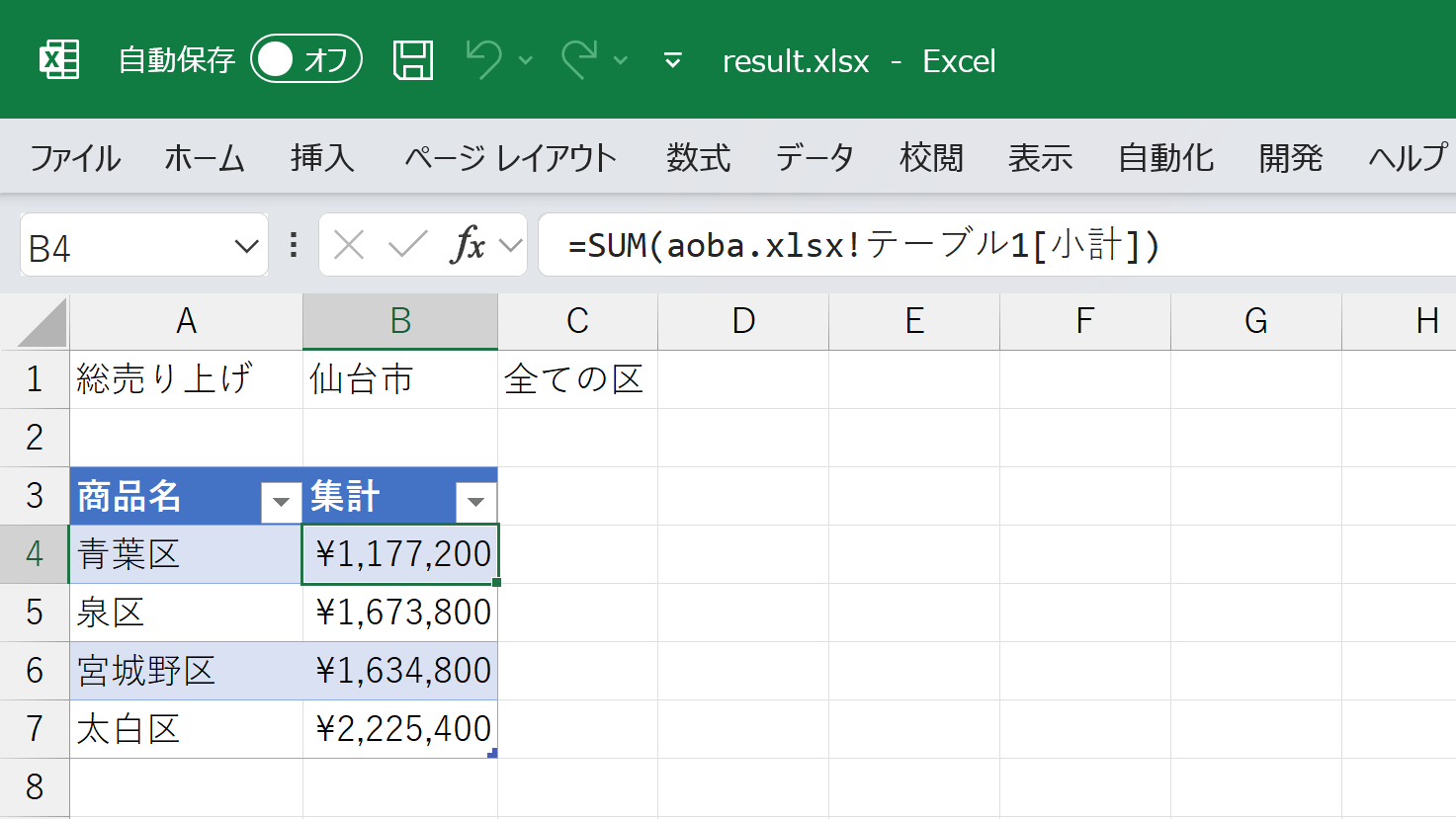Click the Undo arrow icon
The width and height of the screenshot is (1456, 819).
pyautogui.click(x=484, y=60)
